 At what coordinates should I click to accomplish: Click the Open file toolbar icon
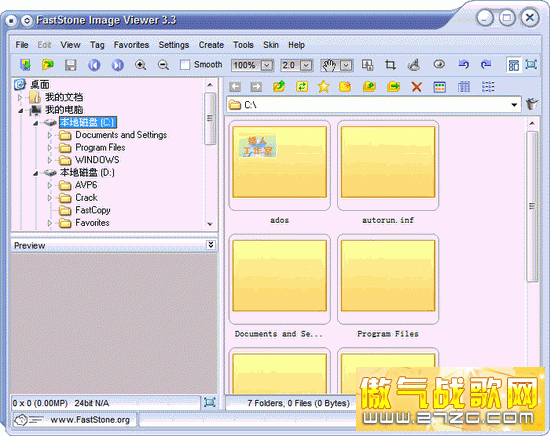pos(48,65)
